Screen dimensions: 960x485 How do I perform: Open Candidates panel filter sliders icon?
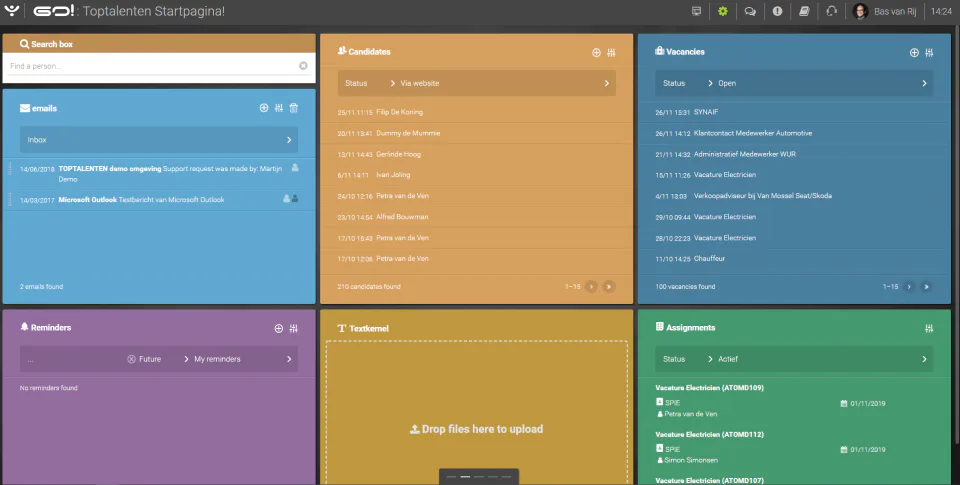click(611, 53)
